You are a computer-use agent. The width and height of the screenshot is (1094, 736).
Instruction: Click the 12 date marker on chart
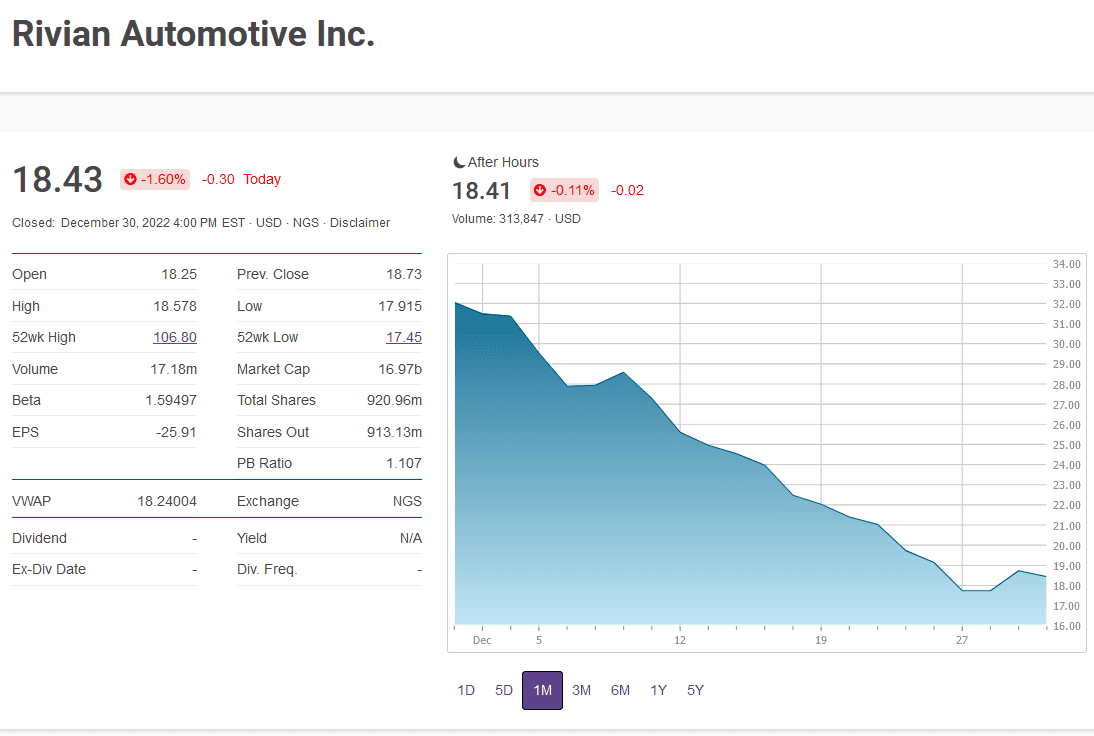680,640
